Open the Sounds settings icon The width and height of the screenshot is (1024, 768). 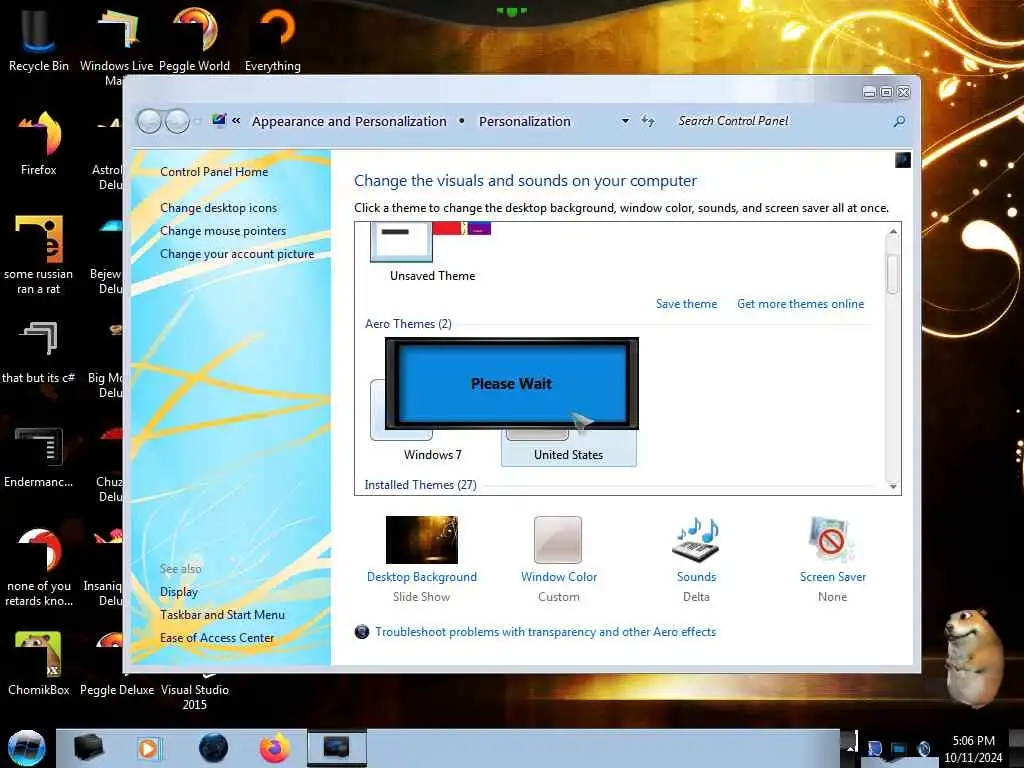pos(696,540)
